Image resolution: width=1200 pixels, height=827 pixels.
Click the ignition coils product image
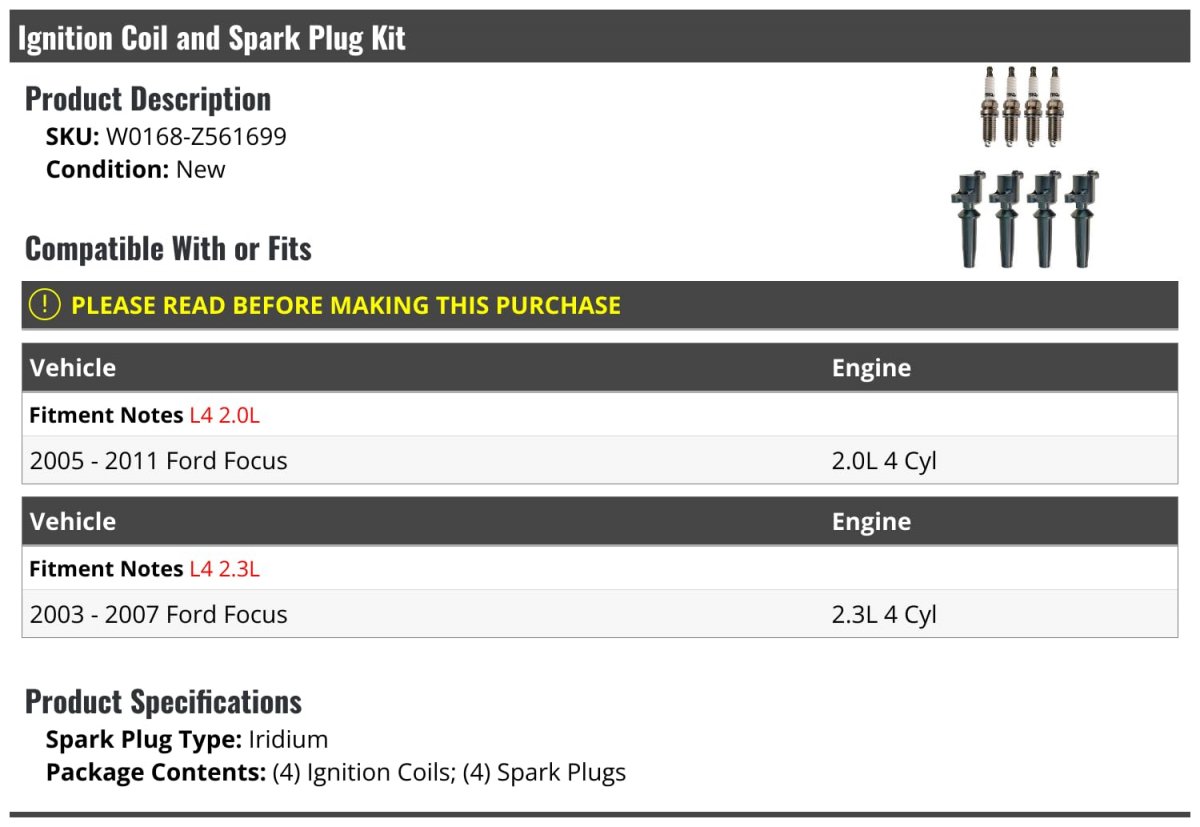click(x=1025, y=219)
